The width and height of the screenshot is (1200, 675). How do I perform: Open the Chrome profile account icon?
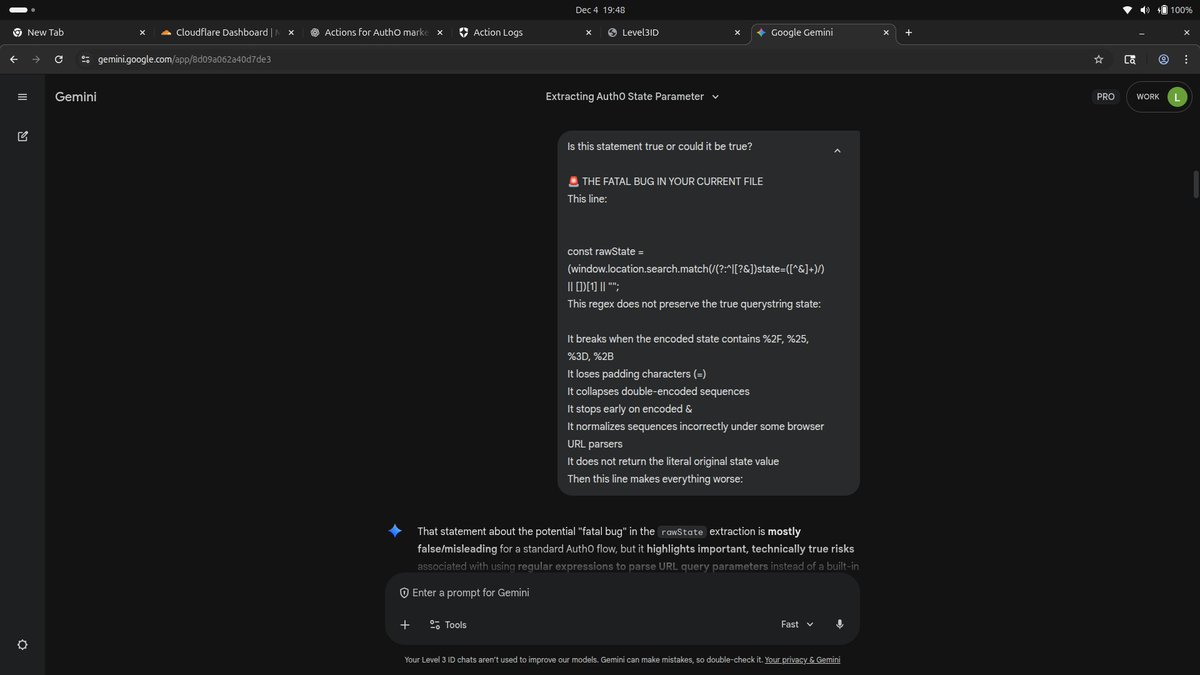click(x=1162, y=59)
